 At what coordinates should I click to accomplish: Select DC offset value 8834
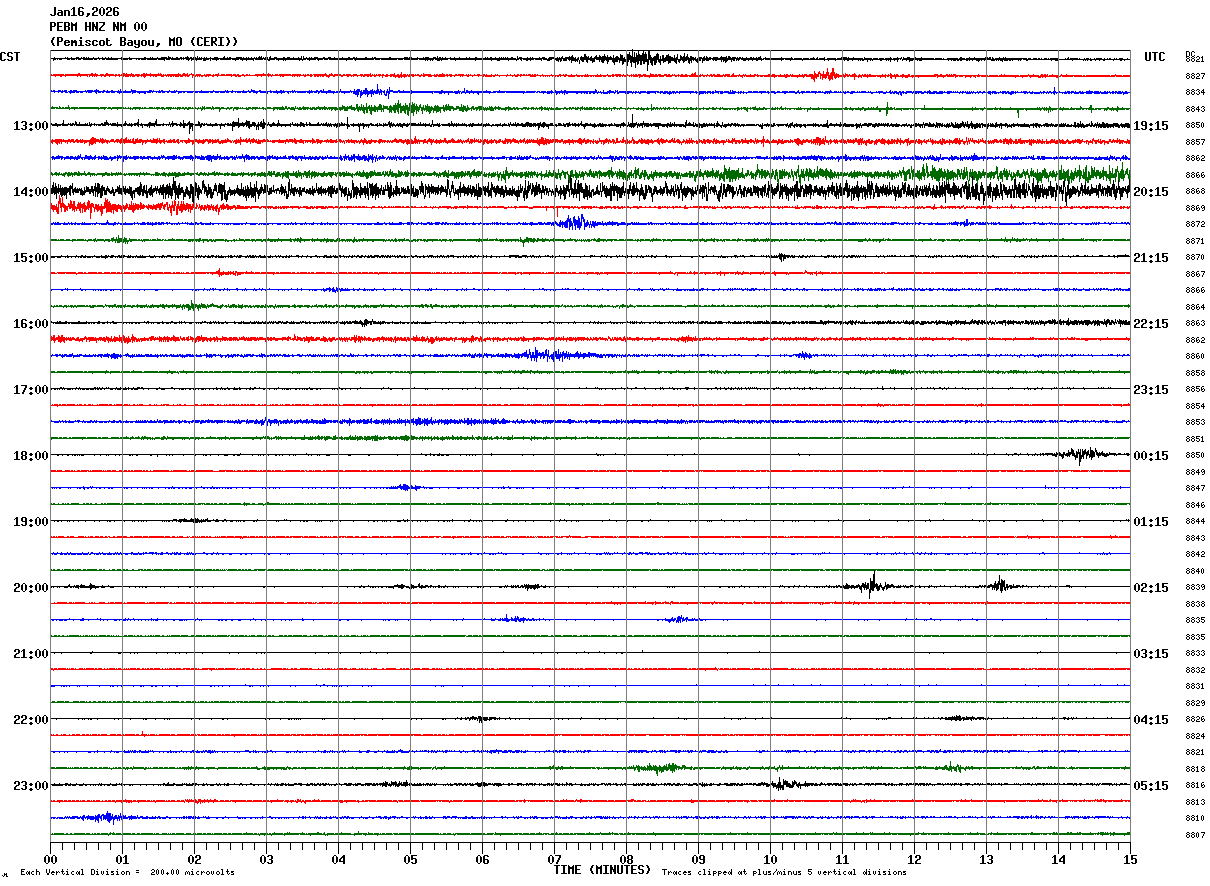pyautogui.click(x=1195, y=93)
